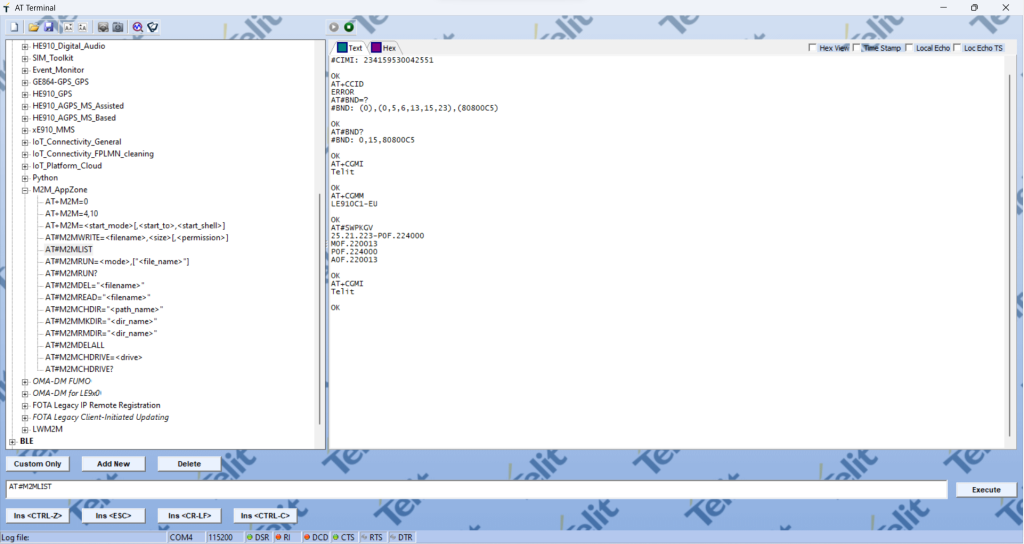
Task: Click the dark shield-shaped toolbar icon
Action: click(153, 27)
